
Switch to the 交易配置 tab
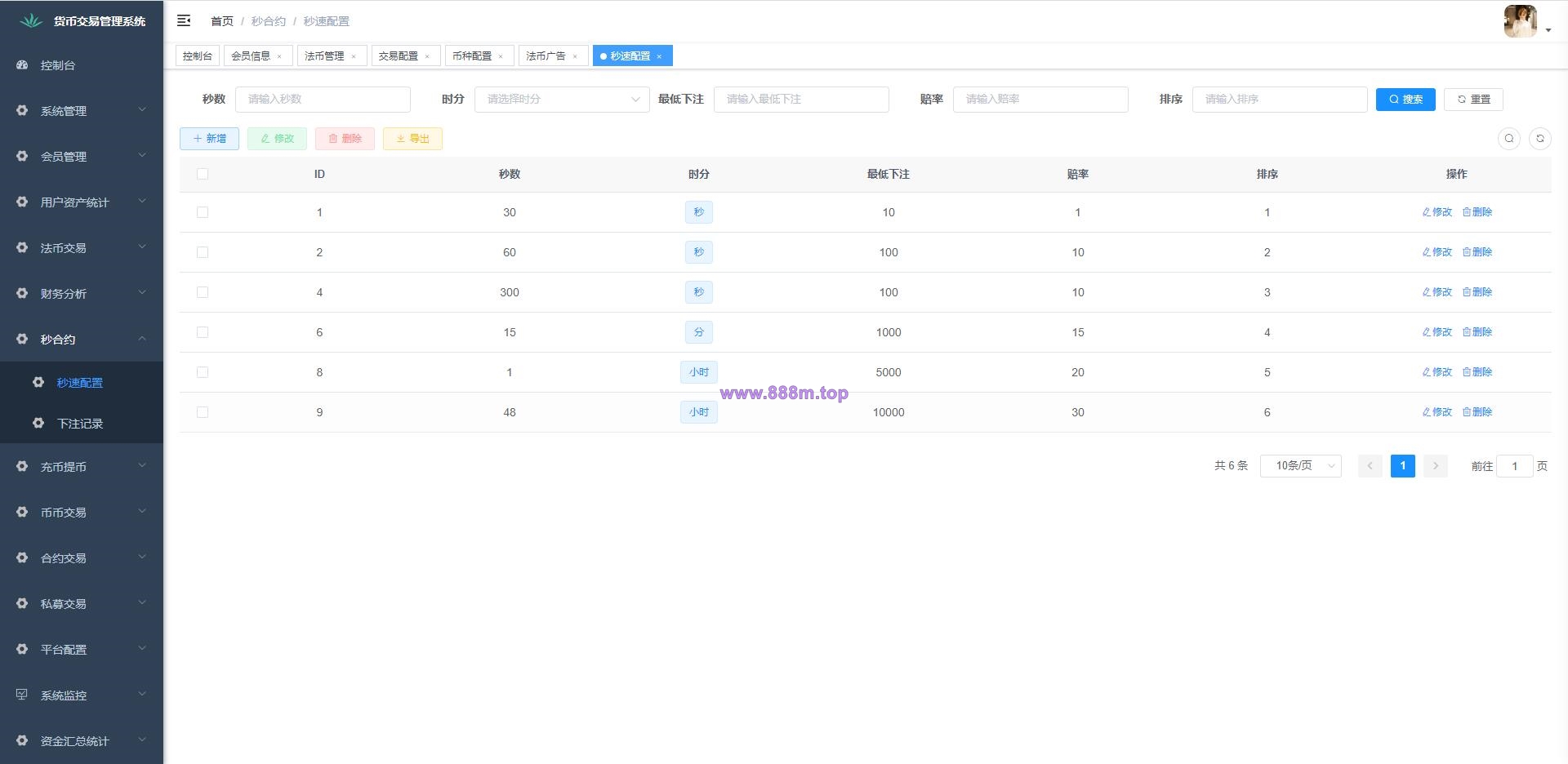tap(405, 56)
